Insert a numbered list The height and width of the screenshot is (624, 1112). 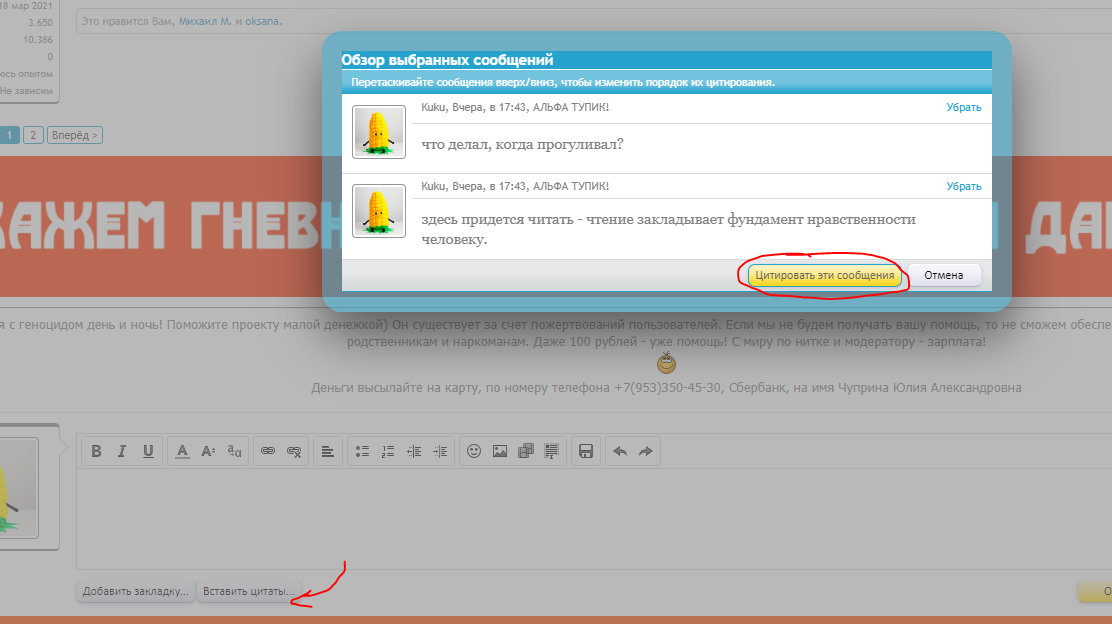[x=389, y=451]
